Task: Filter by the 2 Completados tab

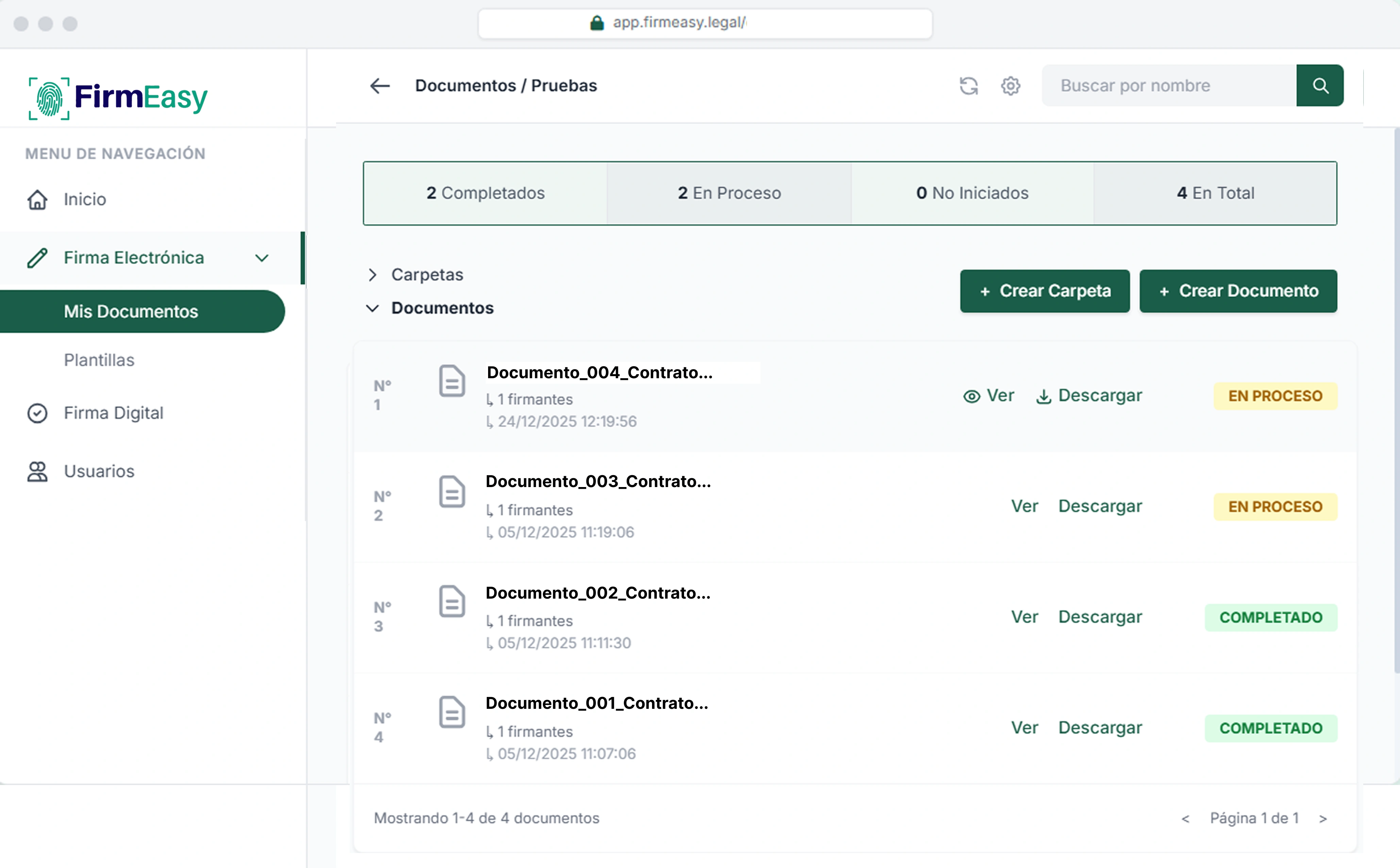Action: 485,194
